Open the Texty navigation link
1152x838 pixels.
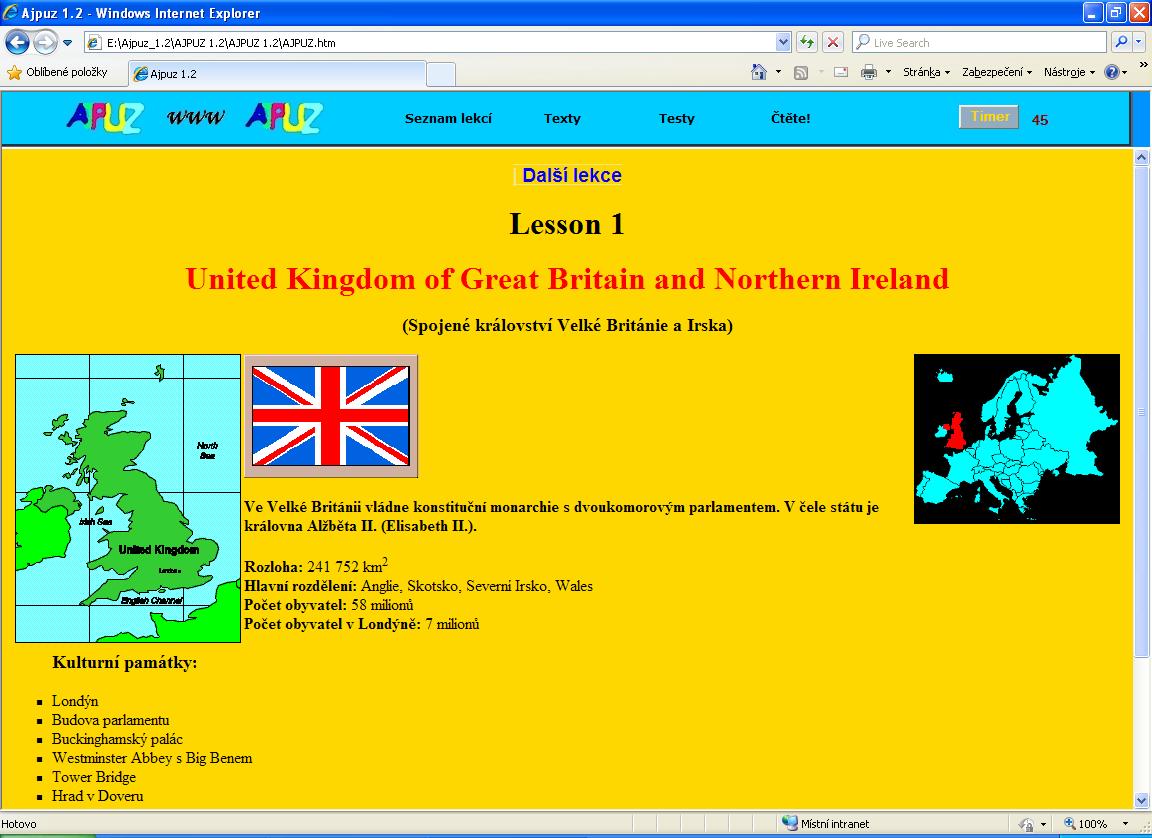click(562, 118)
